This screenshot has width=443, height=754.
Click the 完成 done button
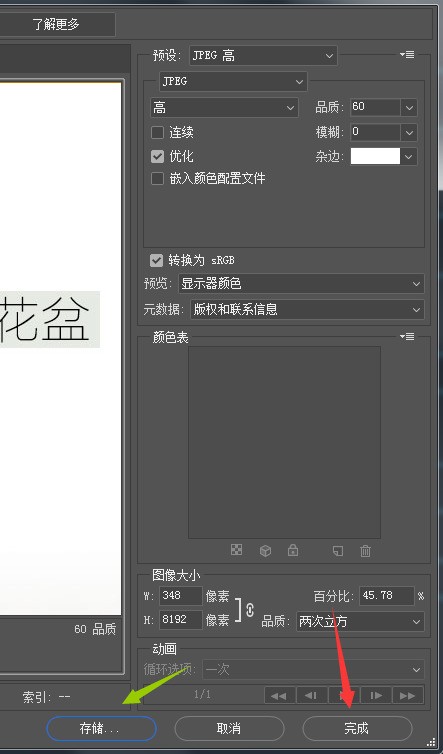point(357,729)
